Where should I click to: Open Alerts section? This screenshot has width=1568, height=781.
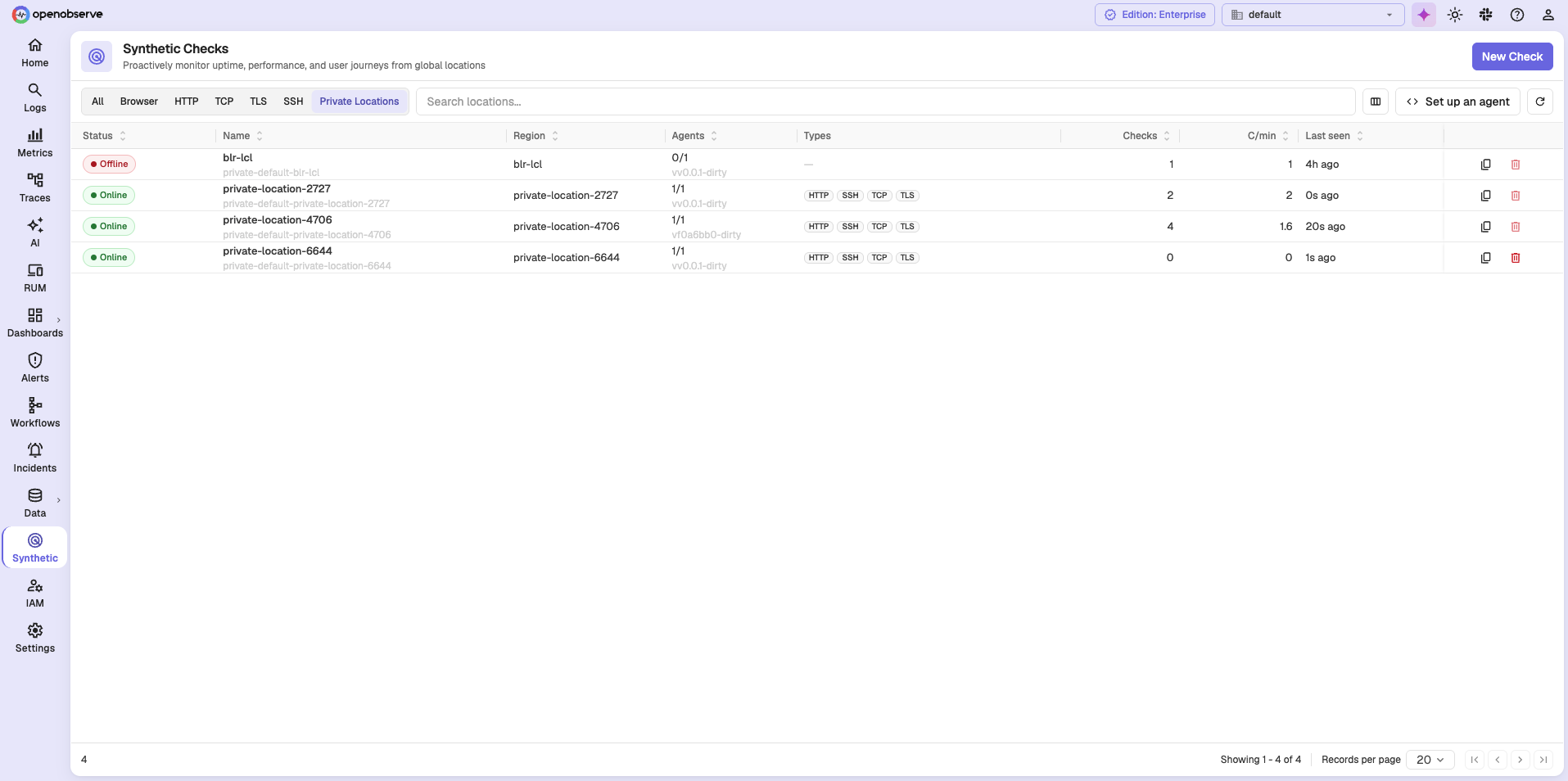(x=35, y=368)
